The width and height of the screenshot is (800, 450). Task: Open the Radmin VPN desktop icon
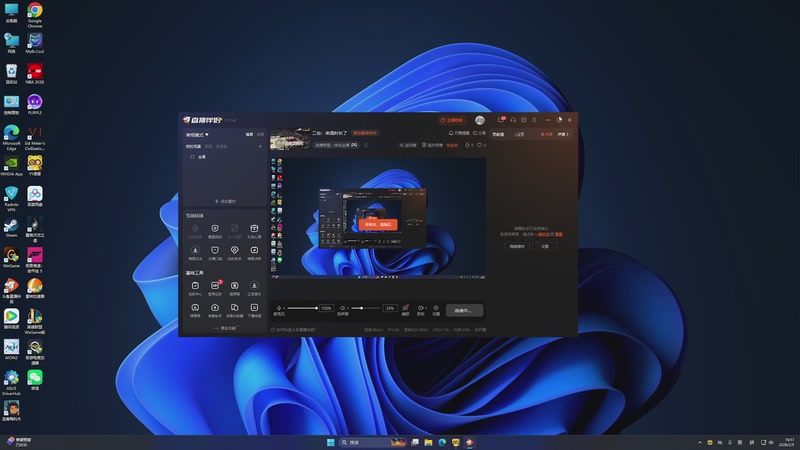11,199
